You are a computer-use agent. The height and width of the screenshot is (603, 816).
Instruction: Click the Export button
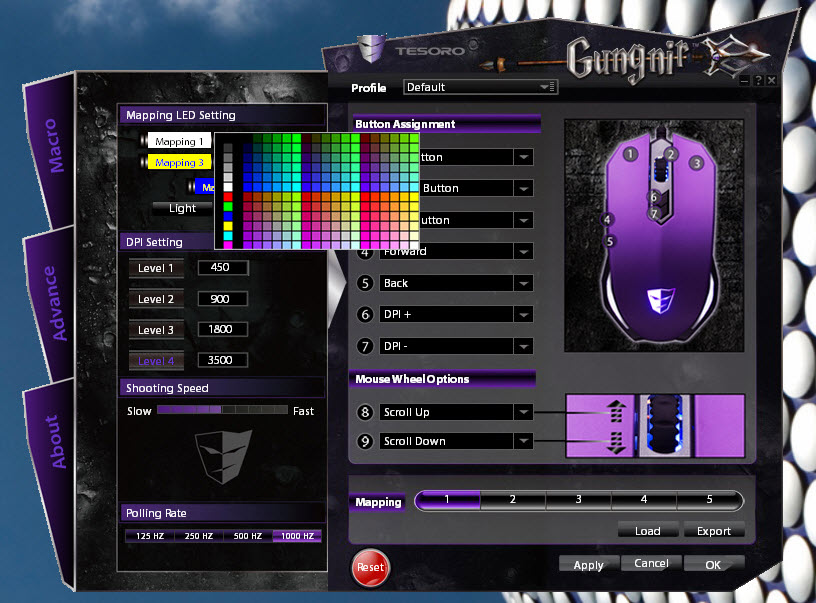coord(713,531)
